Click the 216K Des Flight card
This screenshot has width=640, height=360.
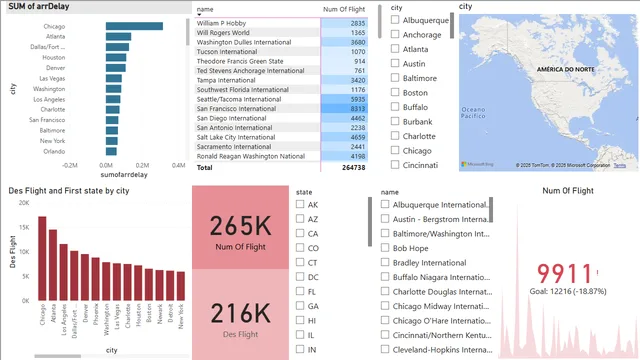[x=240, y=315]
